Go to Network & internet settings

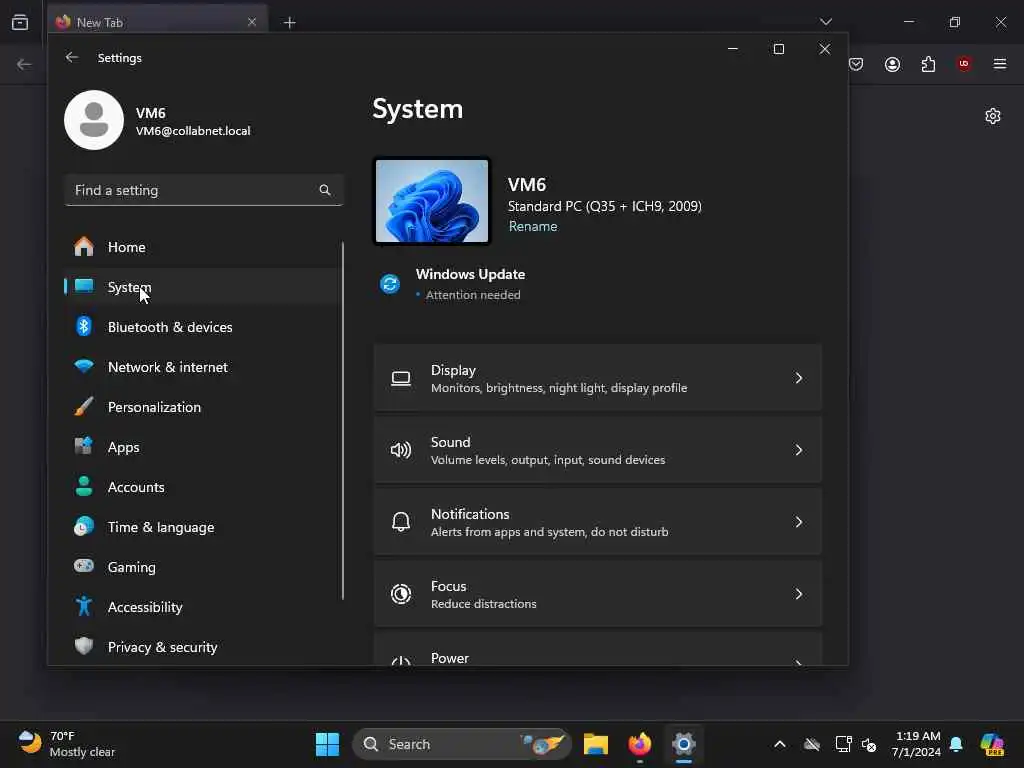click(x=202, y=367)
